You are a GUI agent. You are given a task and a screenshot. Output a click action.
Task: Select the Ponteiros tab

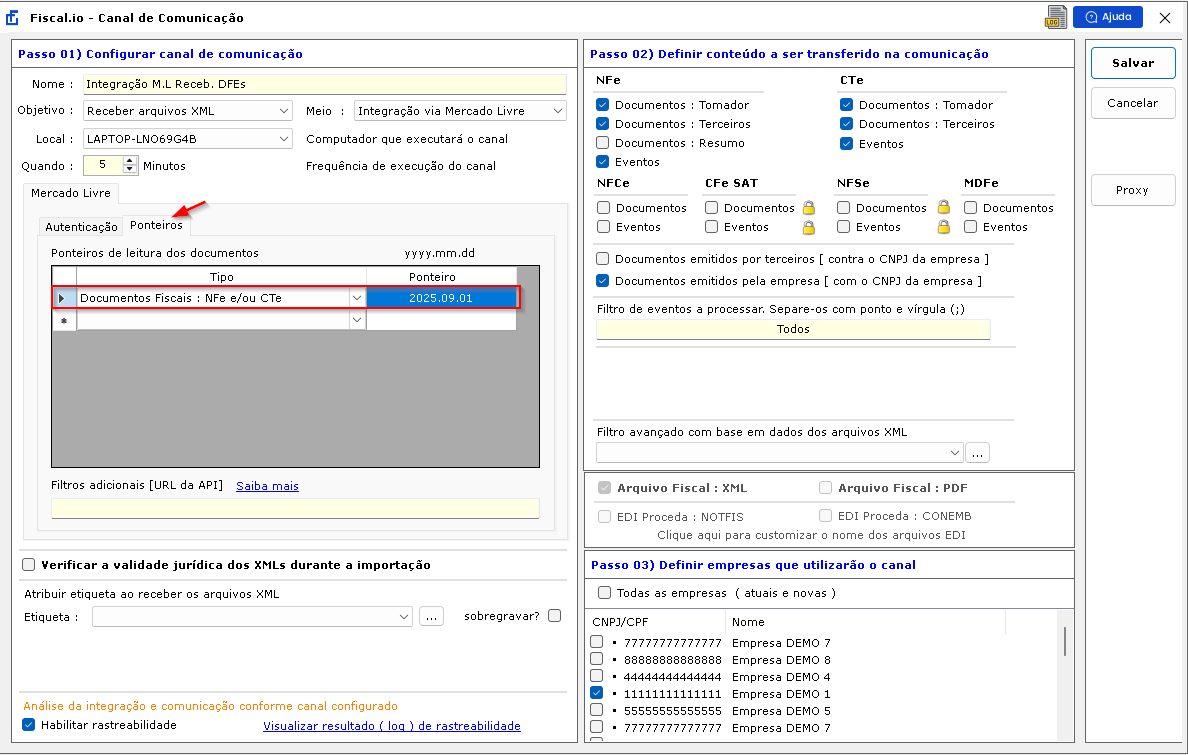click(156, 226)
